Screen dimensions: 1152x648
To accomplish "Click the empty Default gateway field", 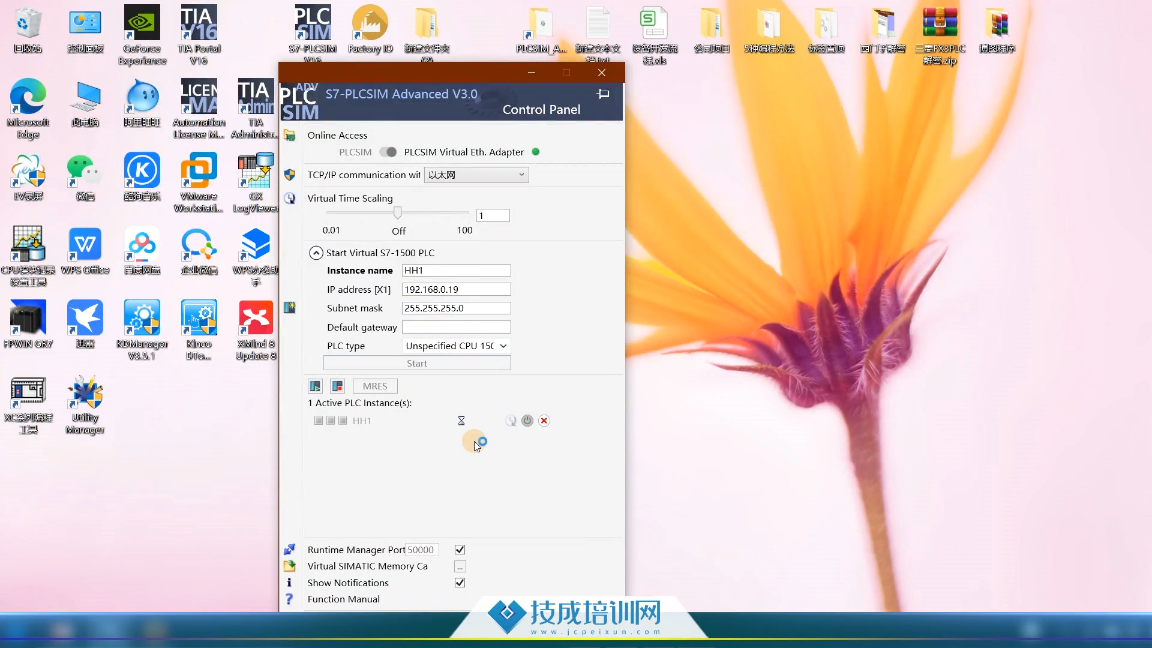I will point(456,327).
